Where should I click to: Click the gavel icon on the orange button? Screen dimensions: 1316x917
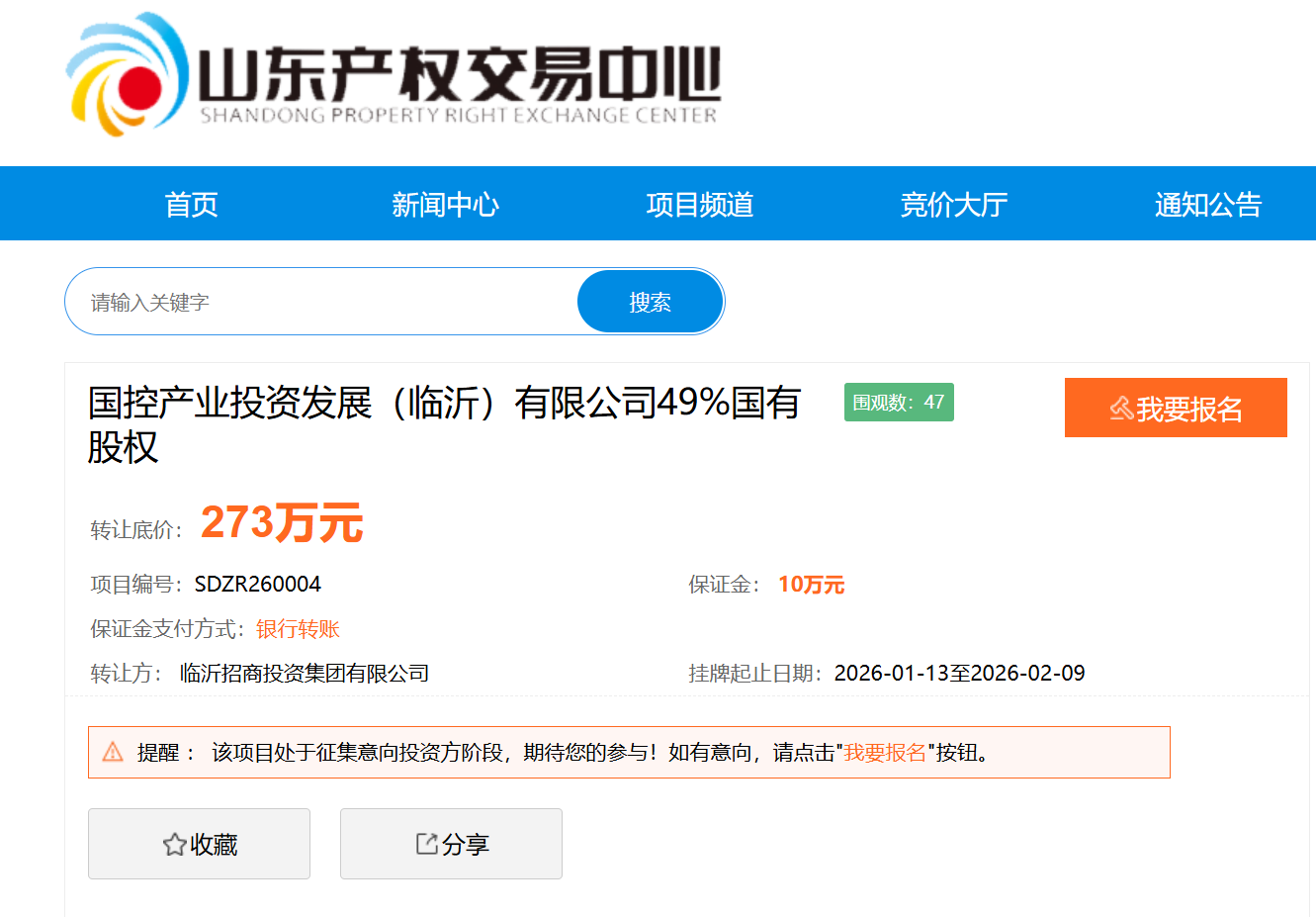coord(1121,409)
